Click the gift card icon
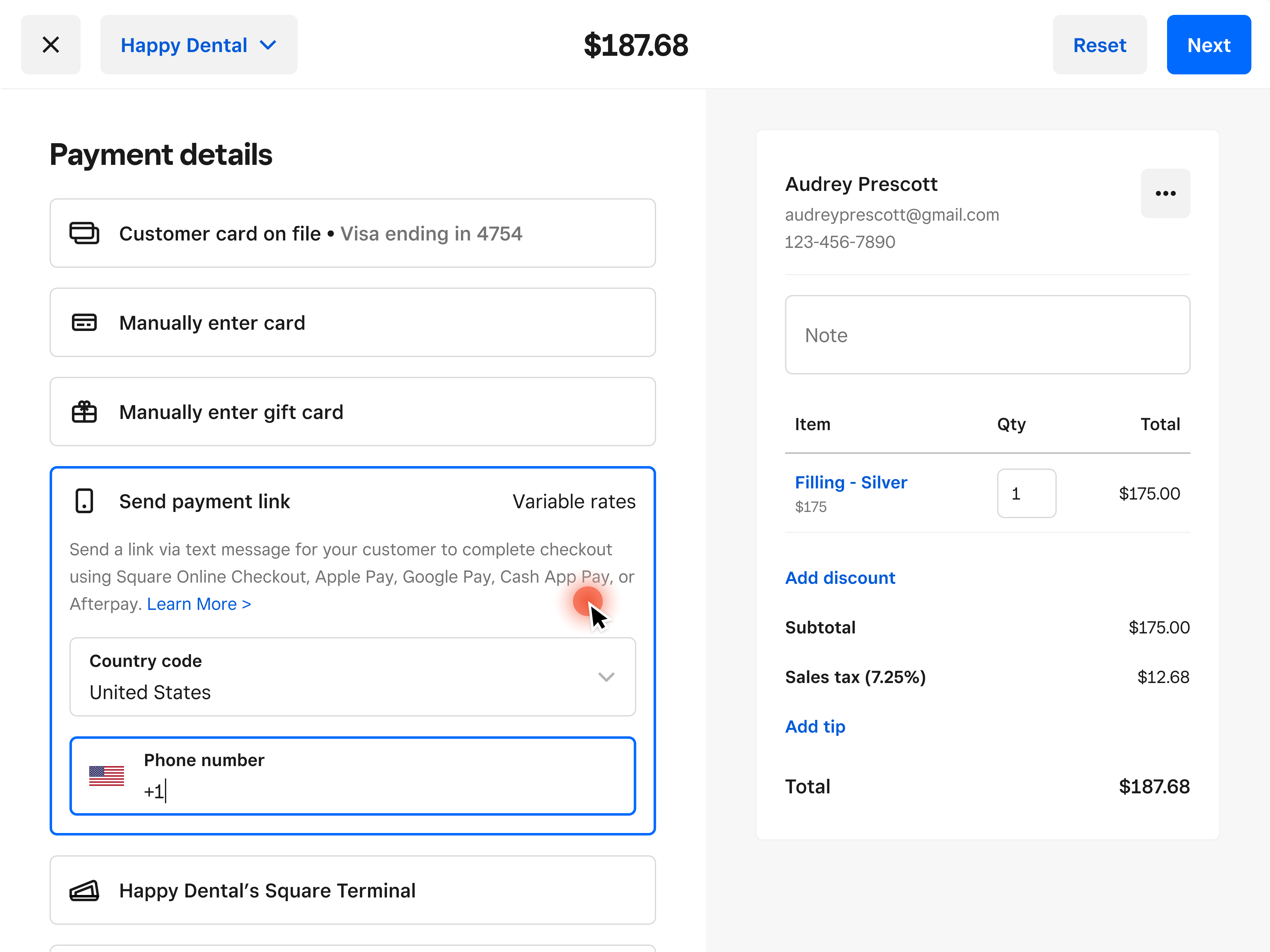1270x952 pixels. click(84, 412)
